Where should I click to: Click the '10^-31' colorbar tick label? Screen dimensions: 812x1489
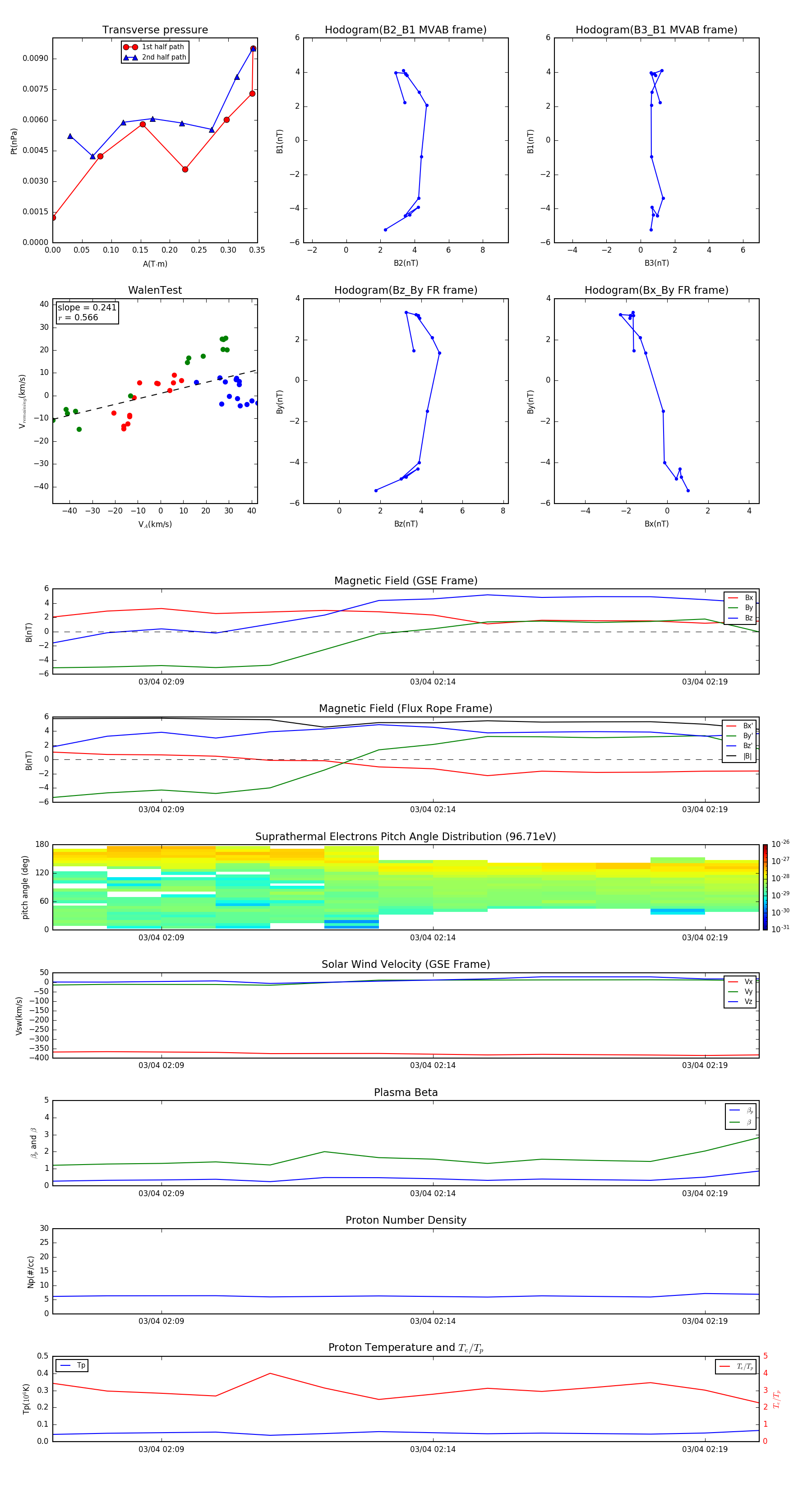pos(780,929)
